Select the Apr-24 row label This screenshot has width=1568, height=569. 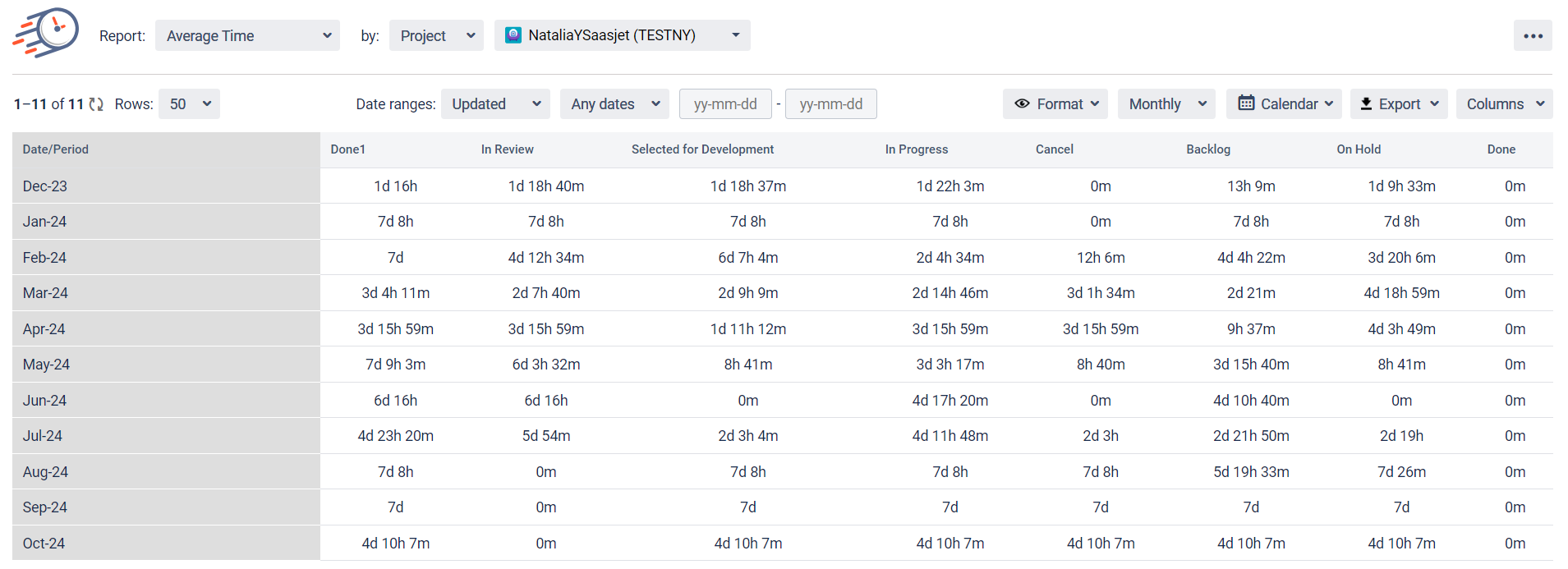click(x=44, y=329)
